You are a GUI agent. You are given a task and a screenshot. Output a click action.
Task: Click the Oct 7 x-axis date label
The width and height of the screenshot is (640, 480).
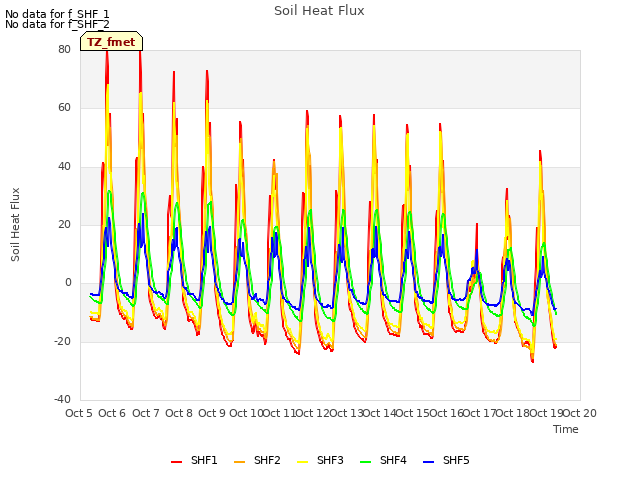point(146,413)
